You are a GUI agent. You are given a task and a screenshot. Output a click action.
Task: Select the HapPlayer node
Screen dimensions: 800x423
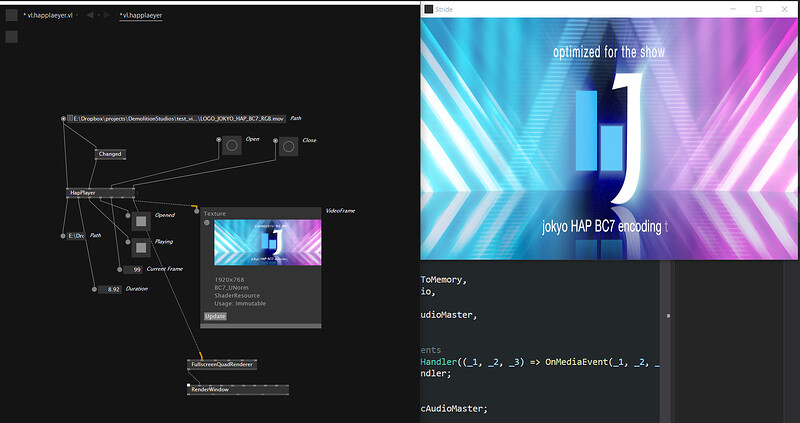(100, 192)
